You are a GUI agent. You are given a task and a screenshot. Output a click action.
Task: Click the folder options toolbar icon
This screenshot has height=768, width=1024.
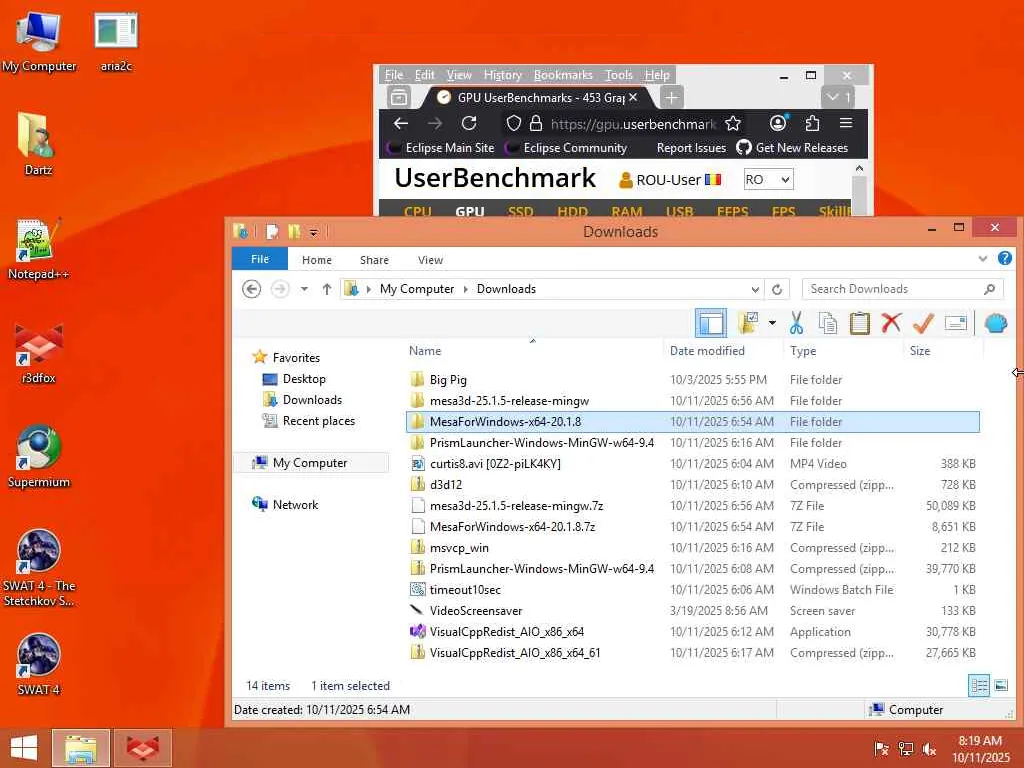[x=748, y=323]
